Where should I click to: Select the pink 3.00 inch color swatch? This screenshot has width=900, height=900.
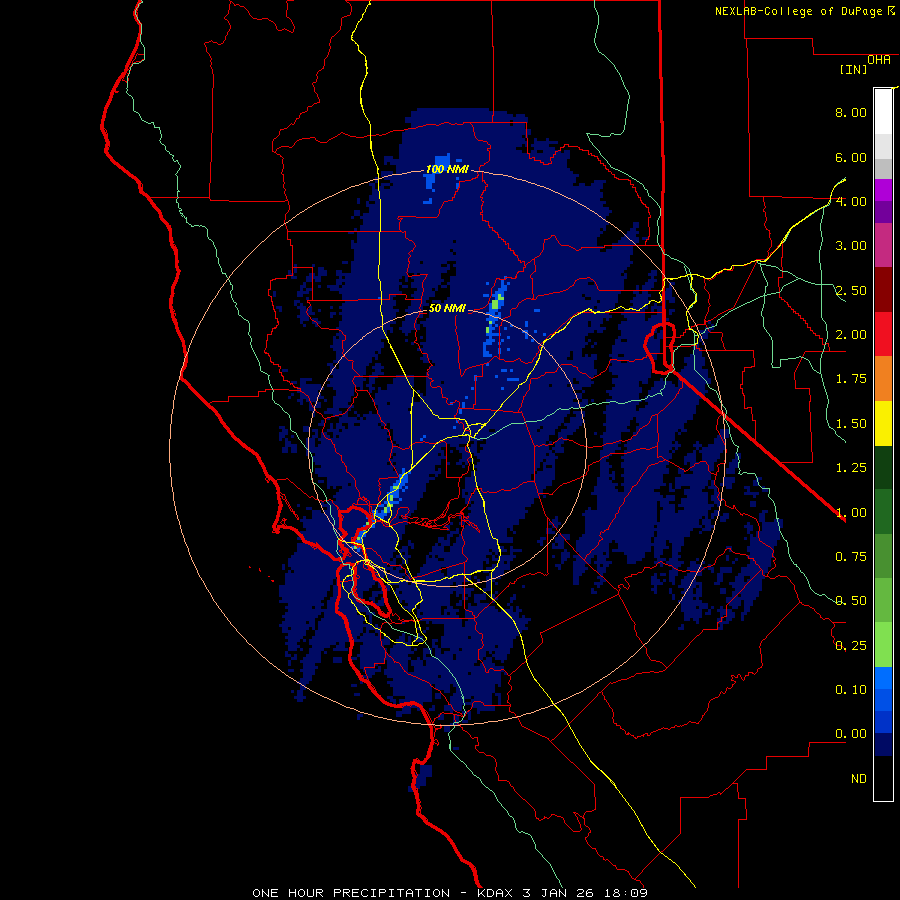coord(883,246)
